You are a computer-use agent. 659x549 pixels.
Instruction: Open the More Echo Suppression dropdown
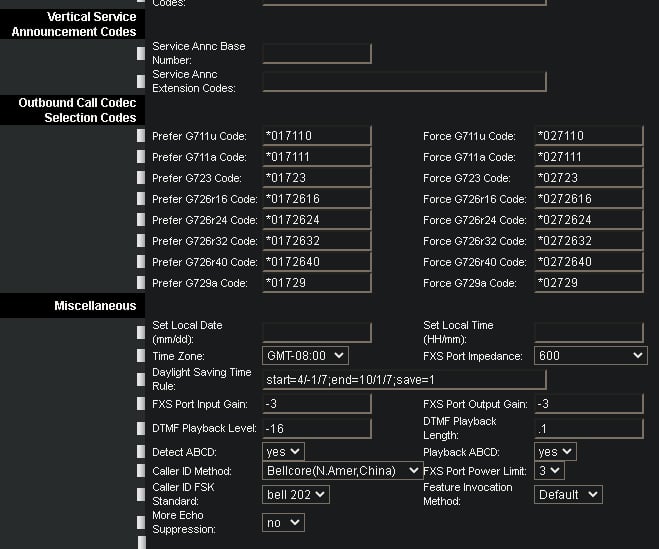point(283,522)
